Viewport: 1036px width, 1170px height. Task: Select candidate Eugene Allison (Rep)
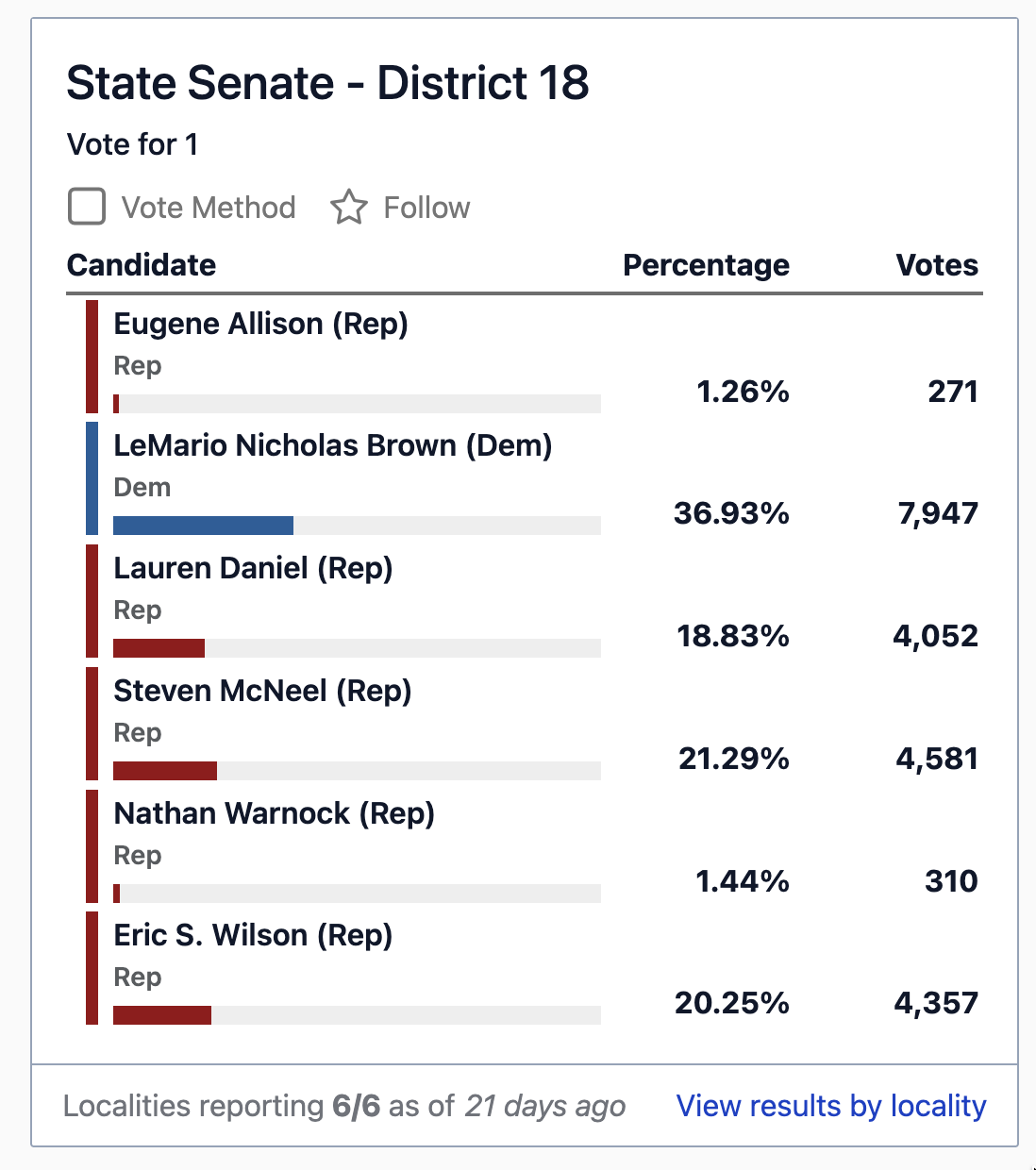click(261, 324)
